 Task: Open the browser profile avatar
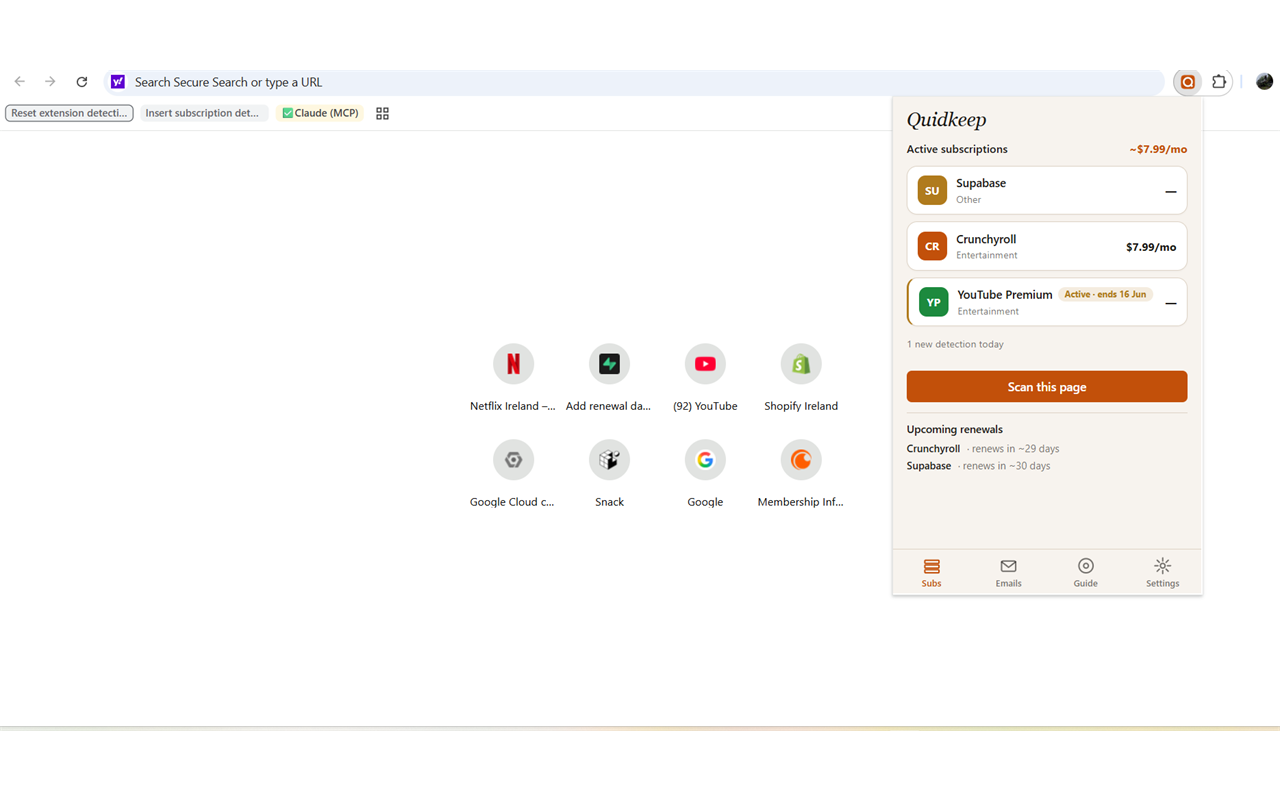click(1264, 82)
